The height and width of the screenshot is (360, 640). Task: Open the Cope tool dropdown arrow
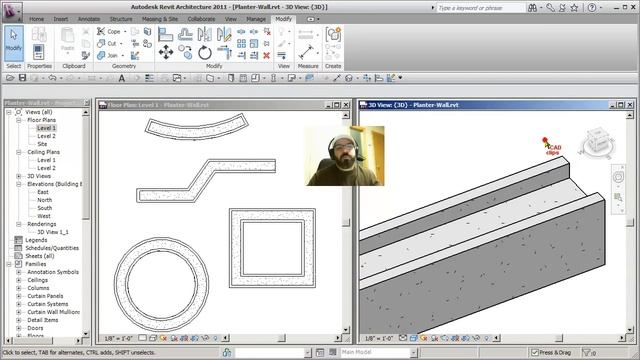pos(125,31)
